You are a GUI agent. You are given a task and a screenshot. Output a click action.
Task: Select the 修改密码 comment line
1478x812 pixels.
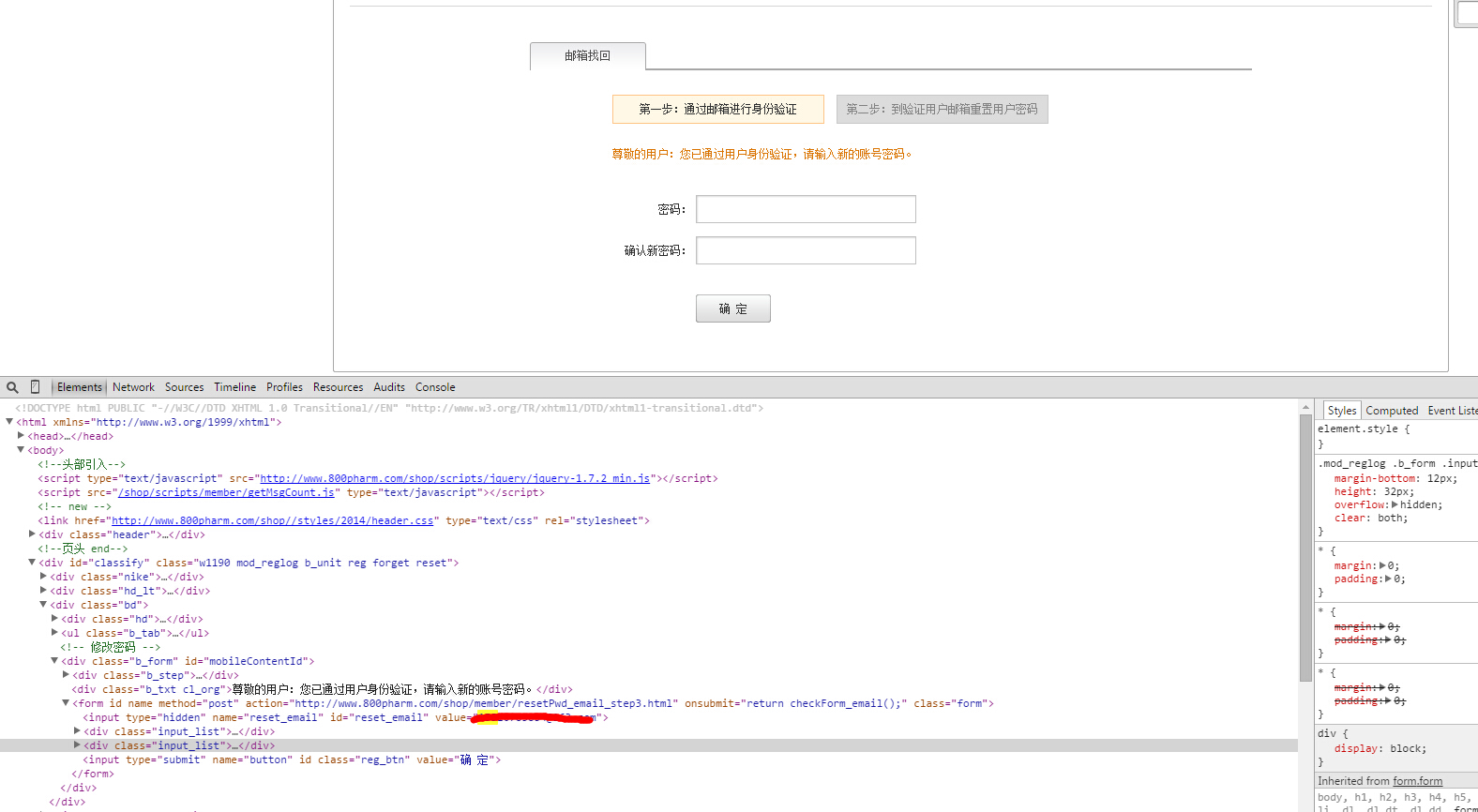(110, 647)
